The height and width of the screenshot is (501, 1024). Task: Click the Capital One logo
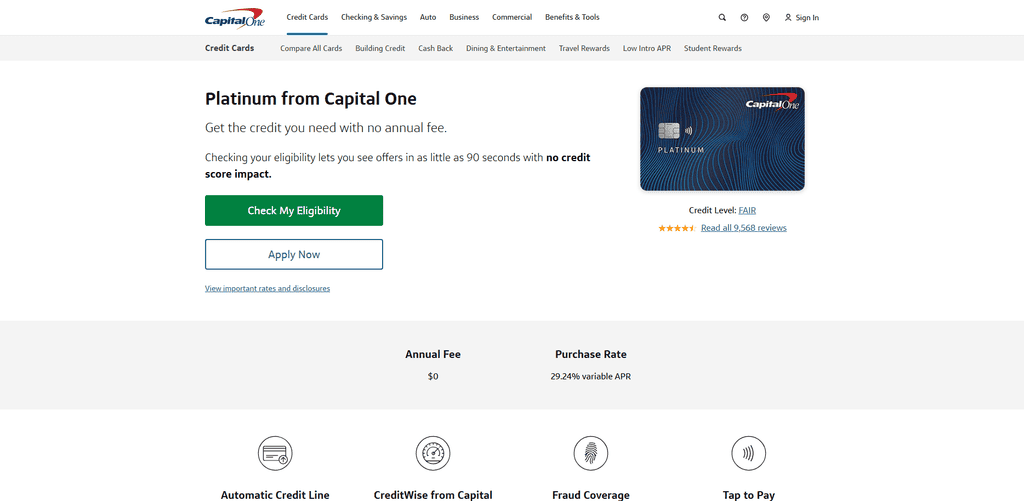click(x=234, y=18)
